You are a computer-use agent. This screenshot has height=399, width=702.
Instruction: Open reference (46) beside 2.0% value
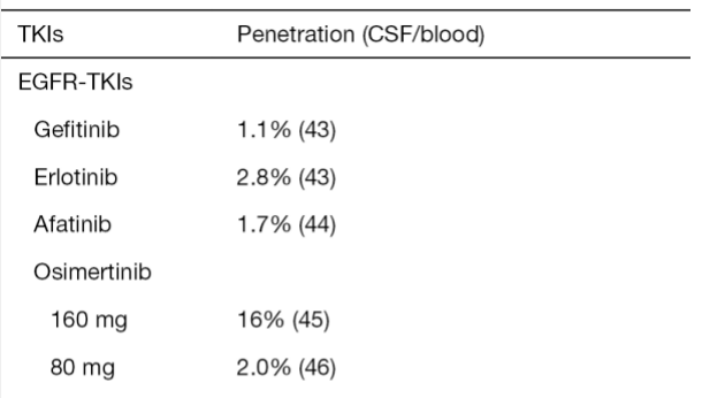(x=317, y=368)
